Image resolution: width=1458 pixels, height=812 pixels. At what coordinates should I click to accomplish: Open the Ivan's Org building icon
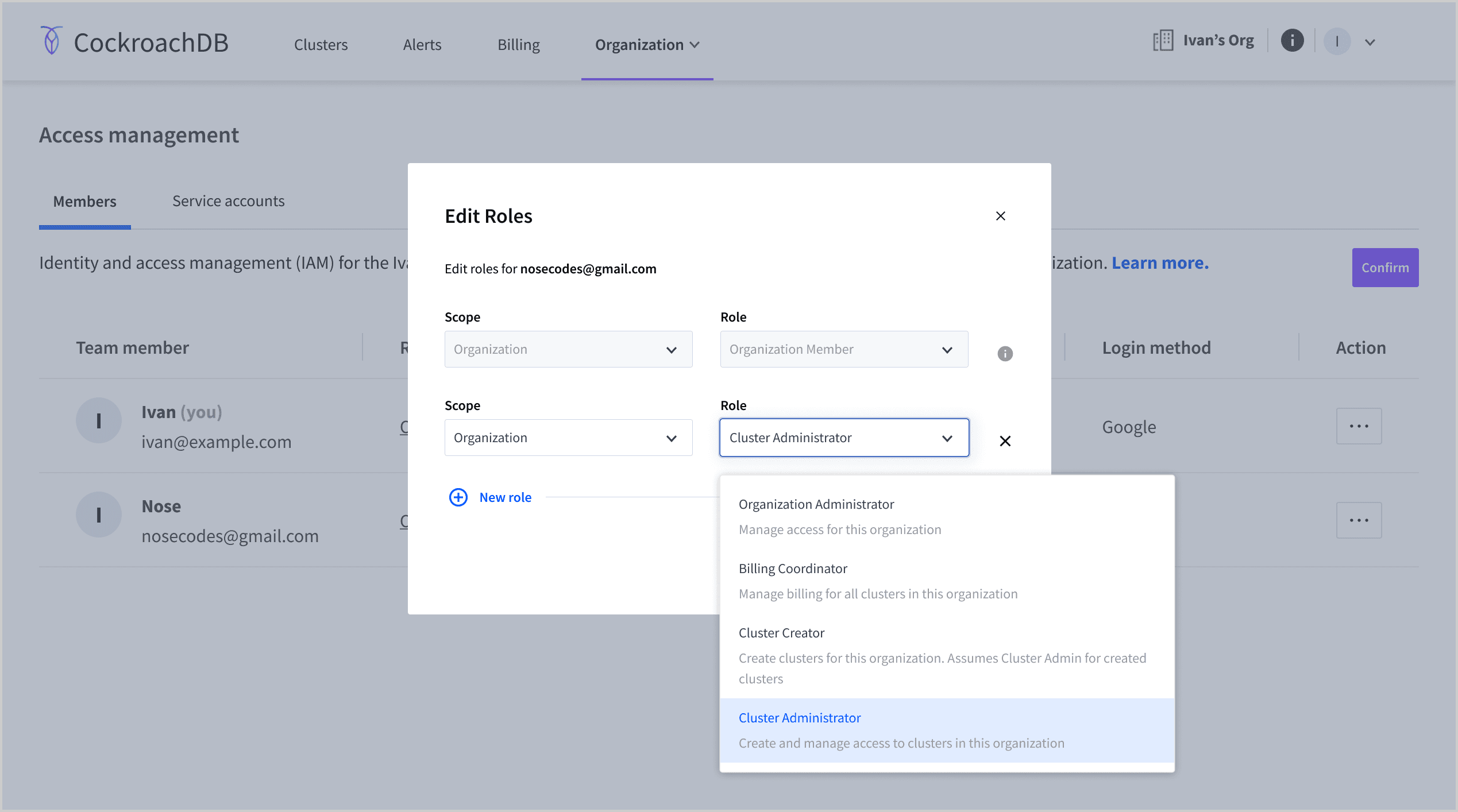point(1163,41)
